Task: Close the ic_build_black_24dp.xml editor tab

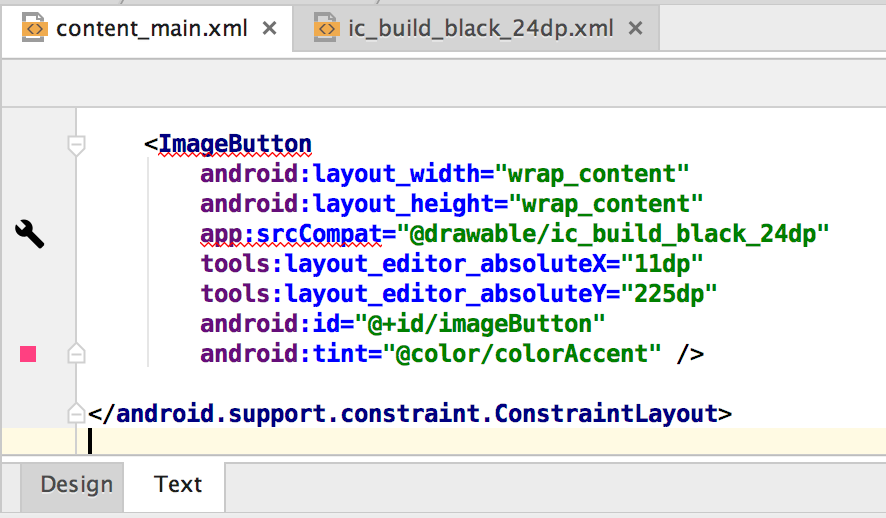Action: (x=634, y=28)
